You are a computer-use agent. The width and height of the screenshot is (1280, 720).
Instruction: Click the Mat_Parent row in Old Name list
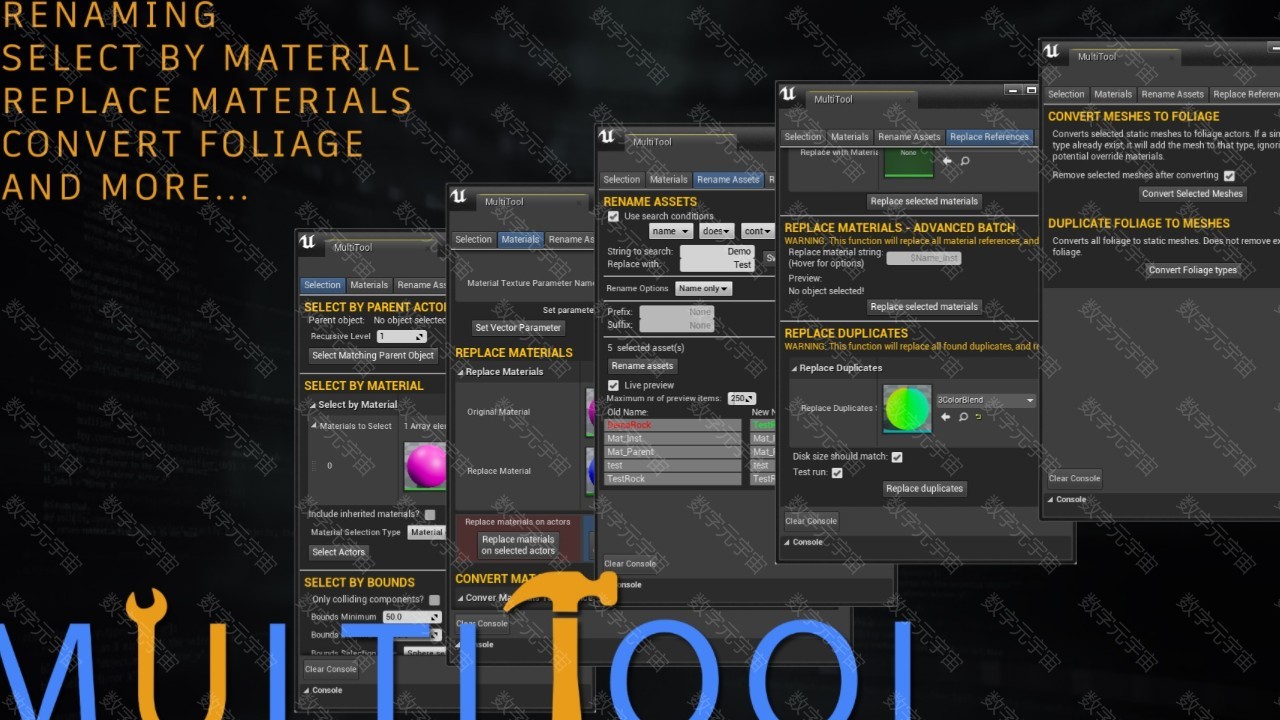(x=673, y=452)
